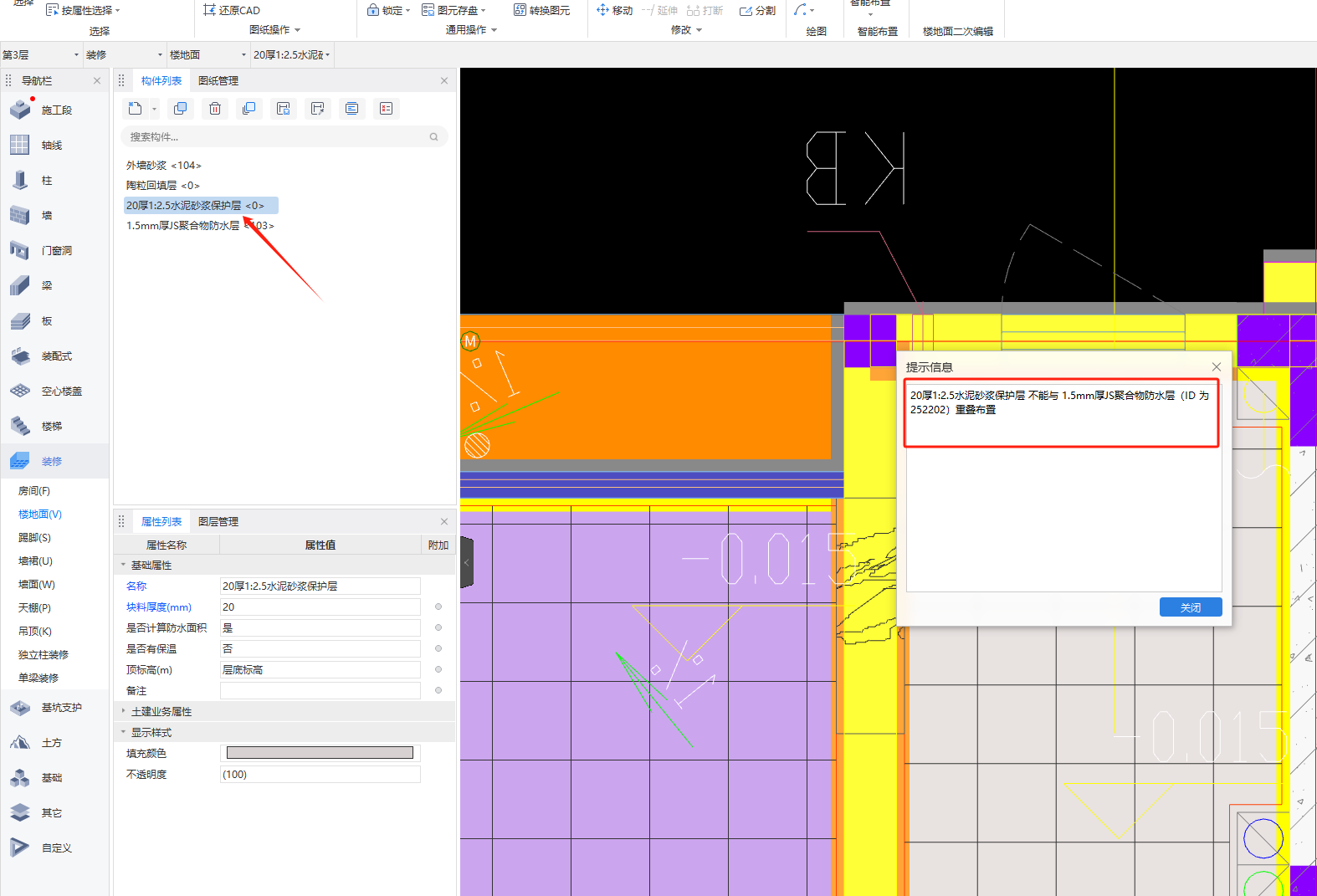Screen dimensions: 1317x896
Task: Click the 填充颜色 color swatch
Action: (320, 753)
